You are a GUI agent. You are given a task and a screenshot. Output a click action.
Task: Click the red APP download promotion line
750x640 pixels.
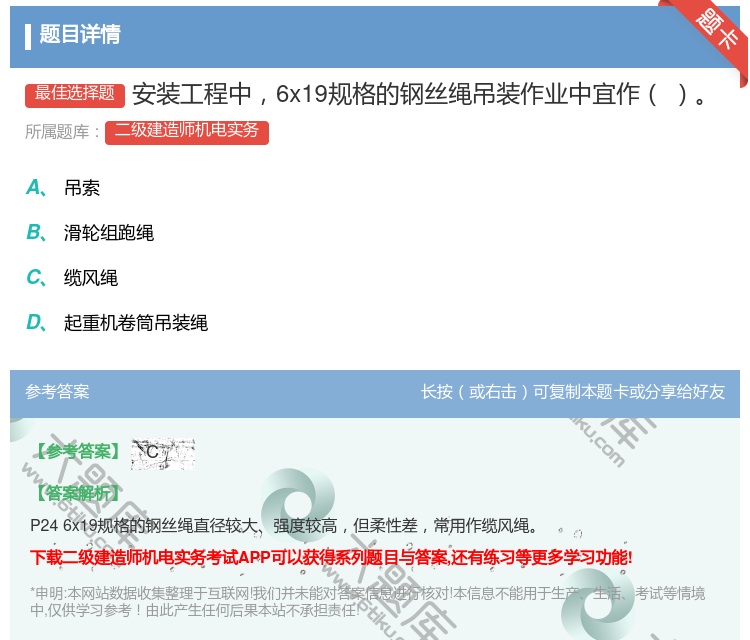331,558
